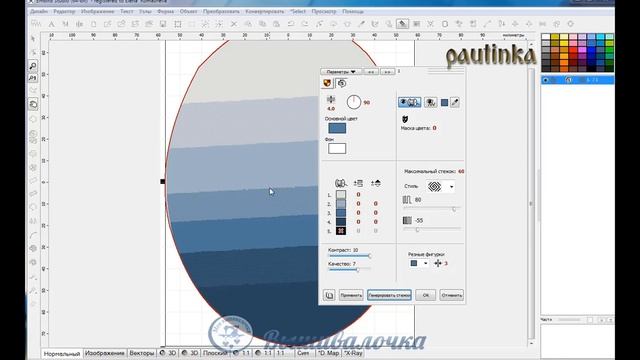Click the Основной цвет blue swatch
The height and width of the screenshot is (360, 640).
coord(337,128)
